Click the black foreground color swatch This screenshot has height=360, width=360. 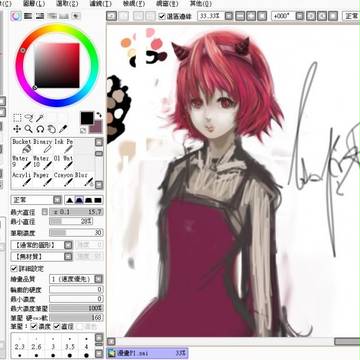click(x=87, y=118)
